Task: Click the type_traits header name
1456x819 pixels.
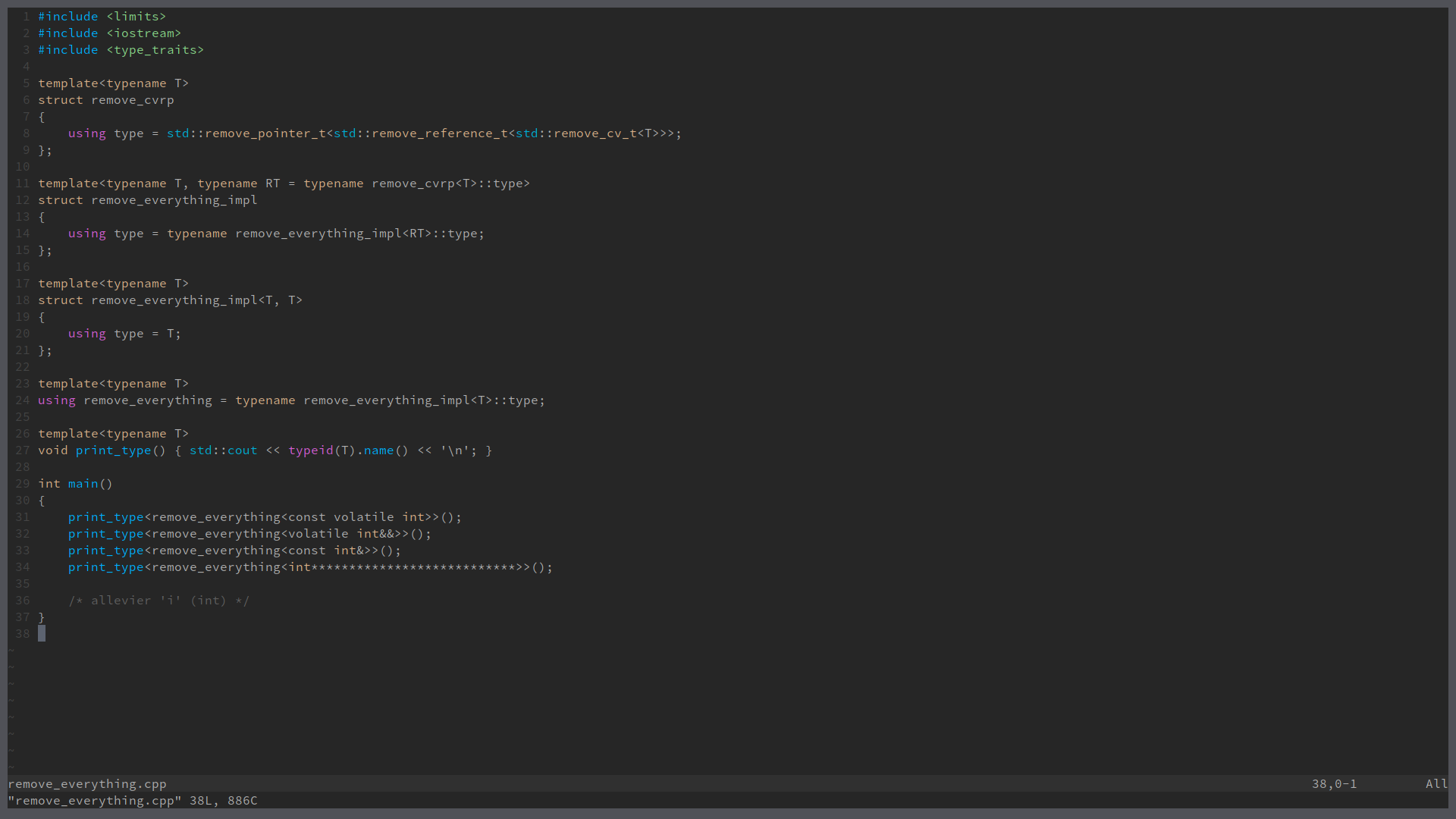Action: pyautogui.click(x=155, y=50)
